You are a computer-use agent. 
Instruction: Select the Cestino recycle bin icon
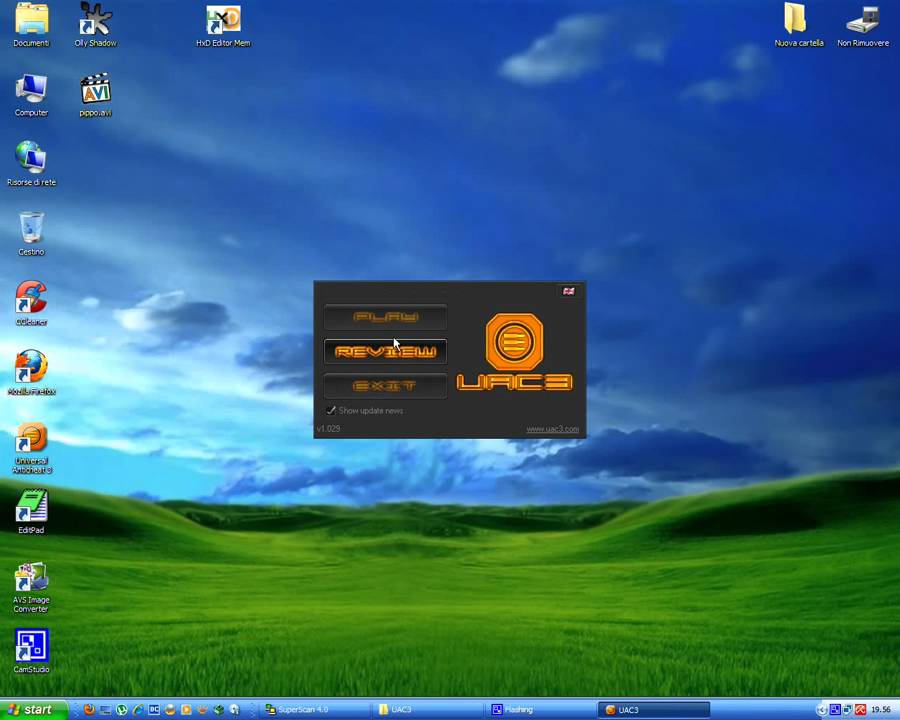click(x=32, y=234)
